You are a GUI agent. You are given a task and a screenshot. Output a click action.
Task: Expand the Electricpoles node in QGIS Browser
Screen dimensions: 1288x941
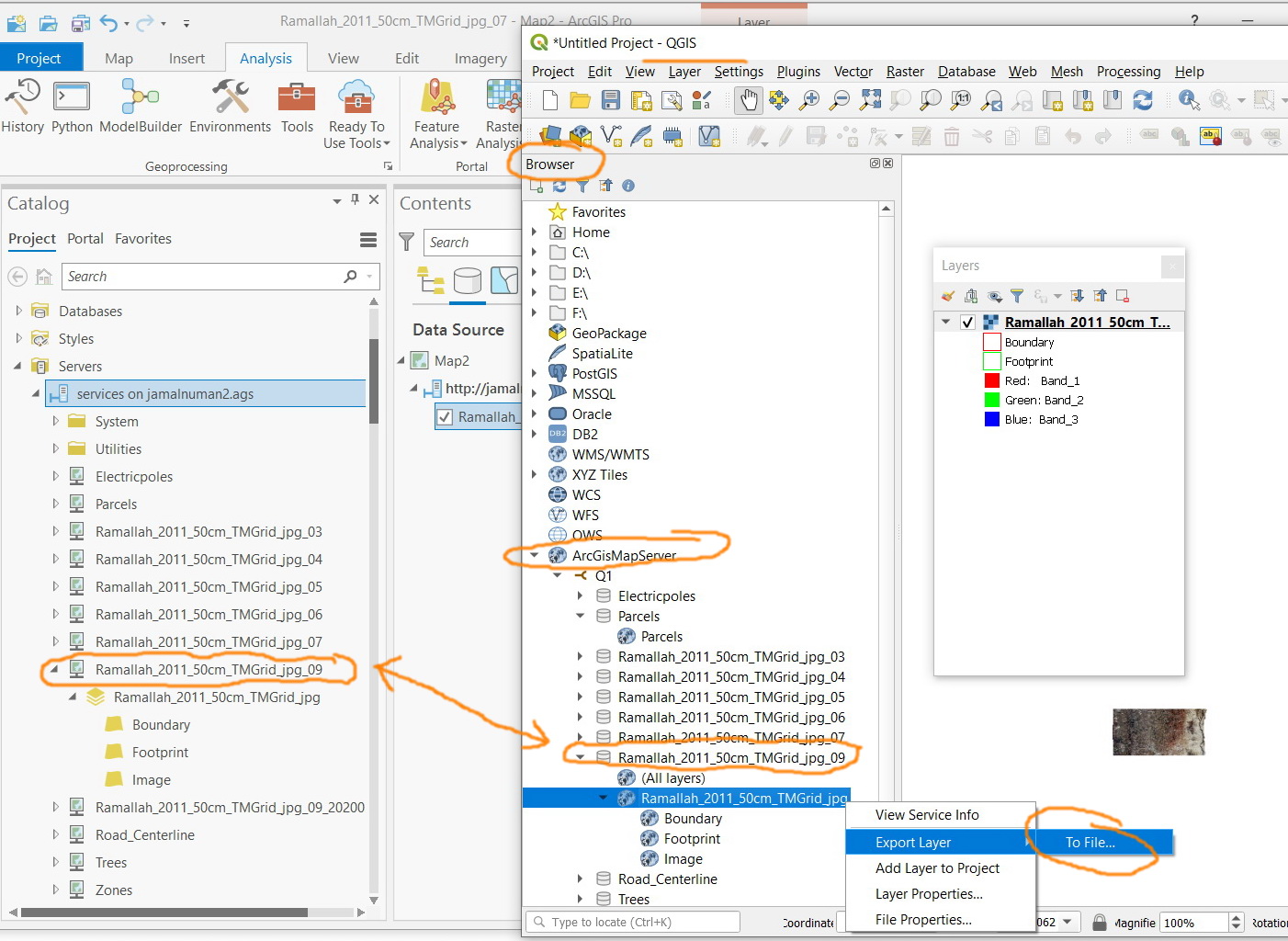pos(580,595)
